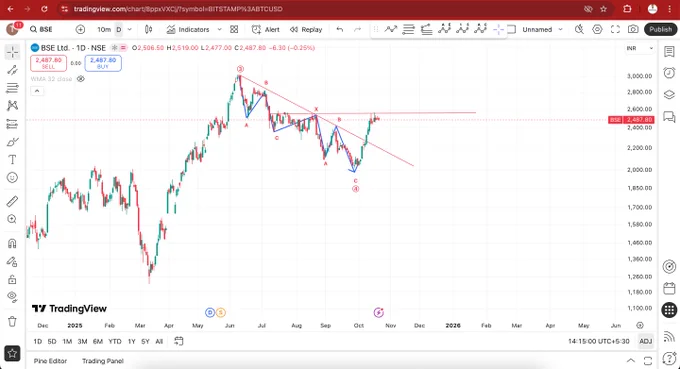Open the Indicators dialog
Image resolution: width=680 pixels, height=369 pixels.
click(x=188, y=29)
